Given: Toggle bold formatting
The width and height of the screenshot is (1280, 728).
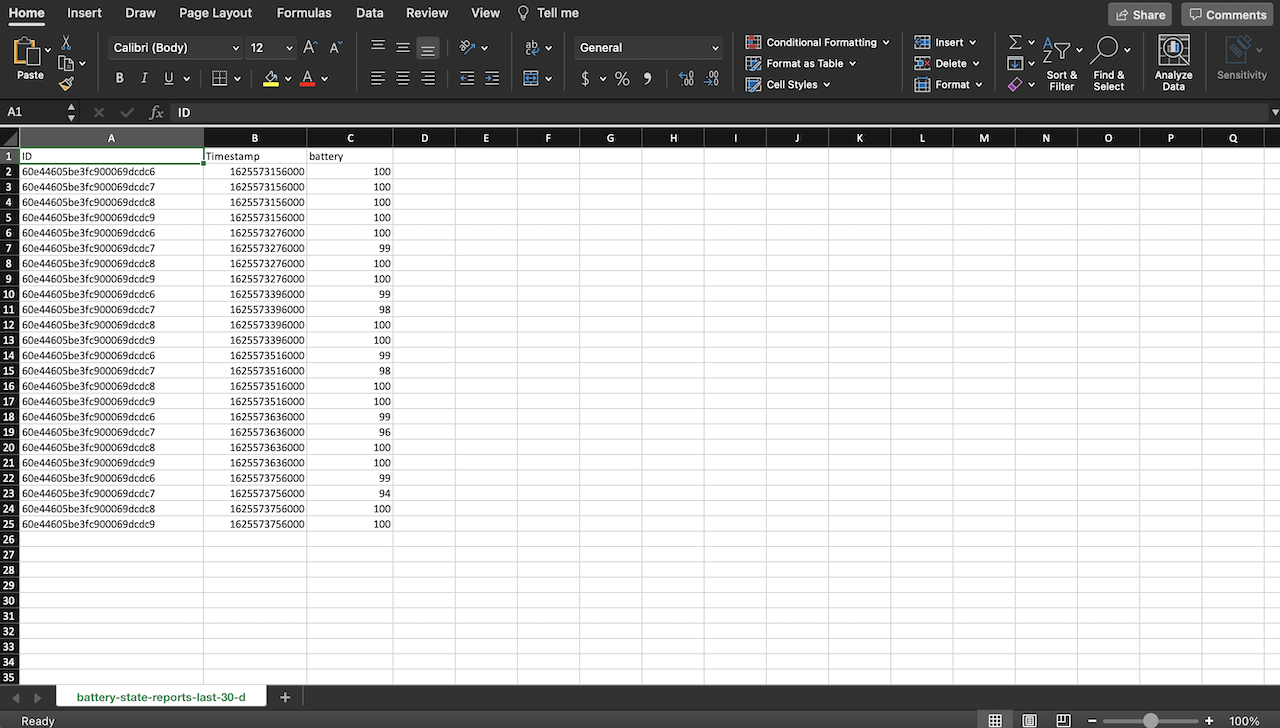Looking at the screenshot, I should pyautogui.click(x=120, y=79).
